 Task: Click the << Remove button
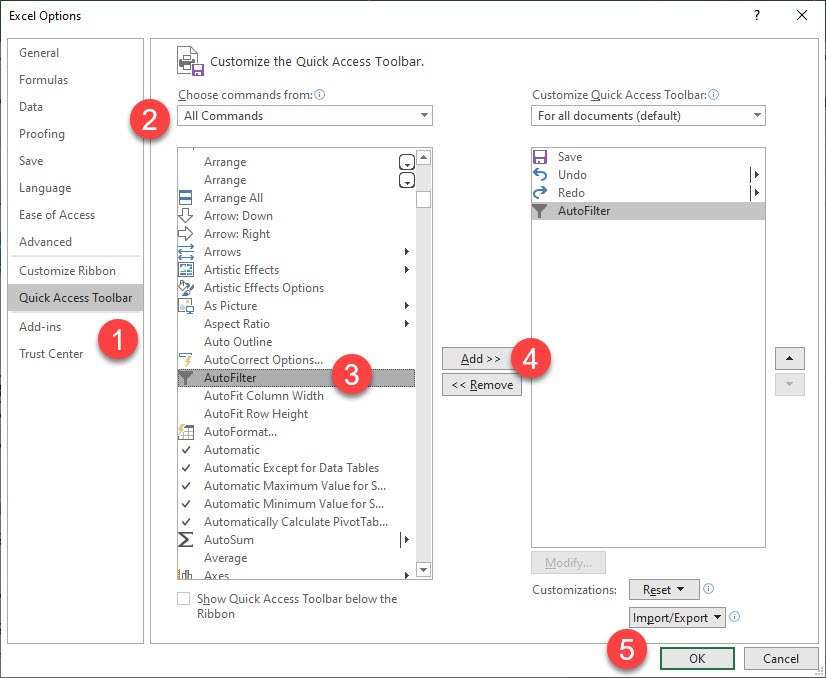tap(482, 385)
